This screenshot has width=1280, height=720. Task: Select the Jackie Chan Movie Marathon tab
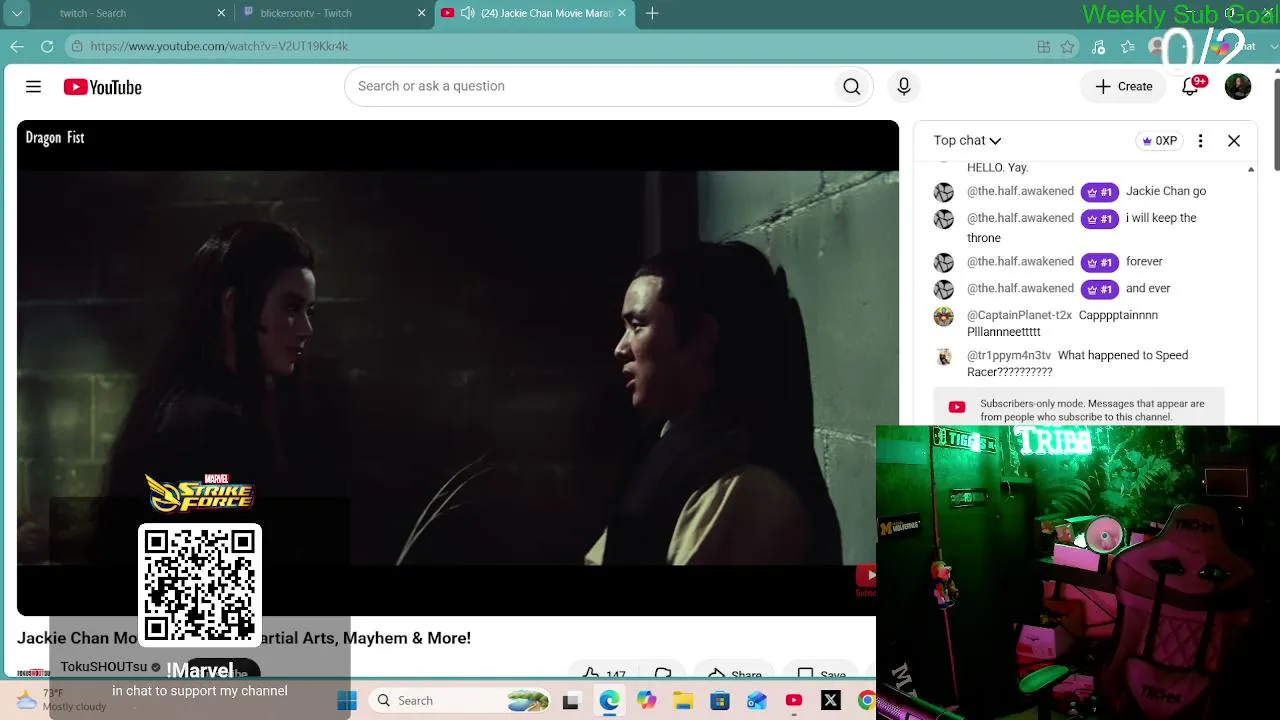coord(535,13)
